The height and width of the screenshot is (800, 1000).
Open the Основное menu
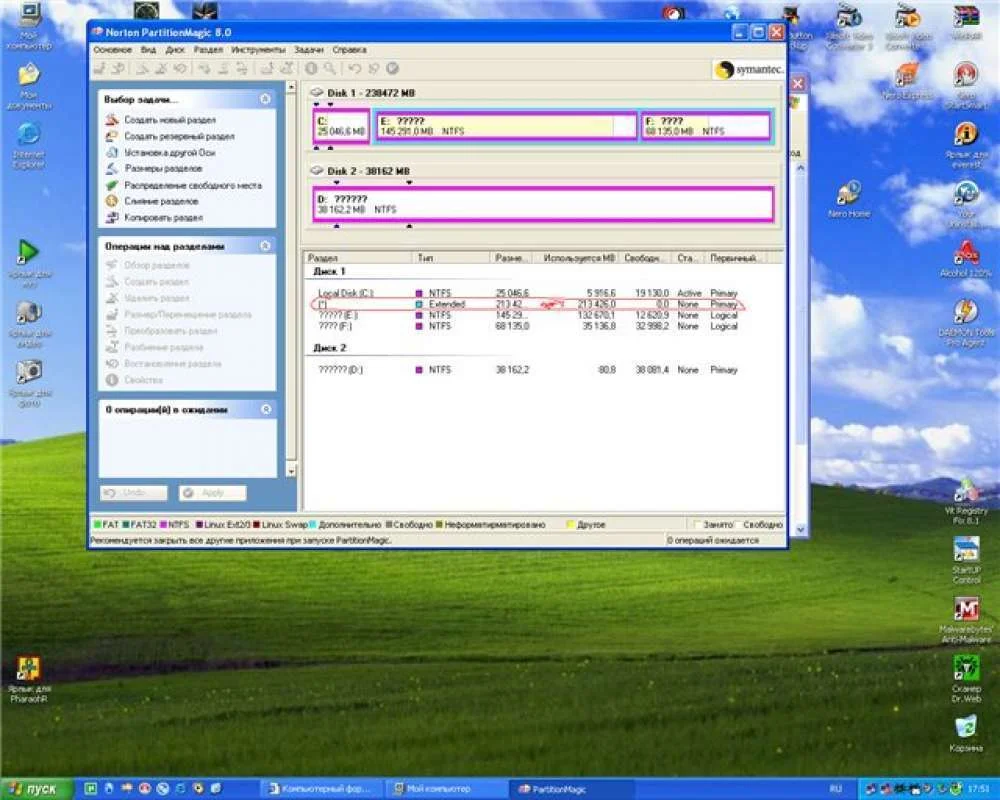pos(112,50)
